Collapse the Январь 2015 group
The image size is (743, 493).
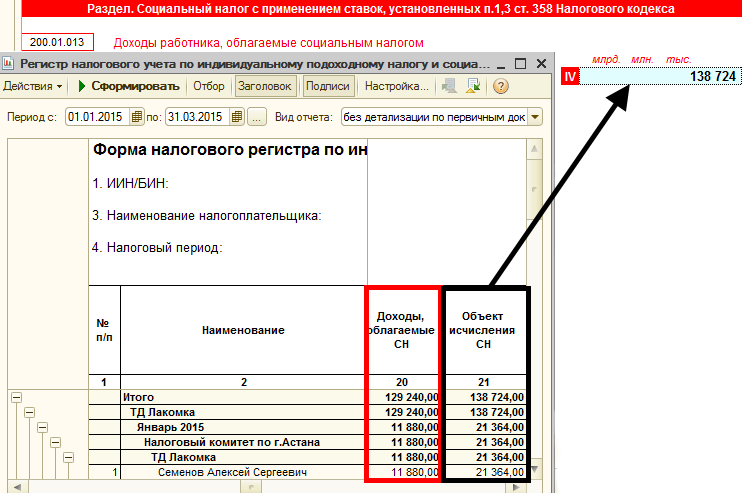click(x=41, y=427)
